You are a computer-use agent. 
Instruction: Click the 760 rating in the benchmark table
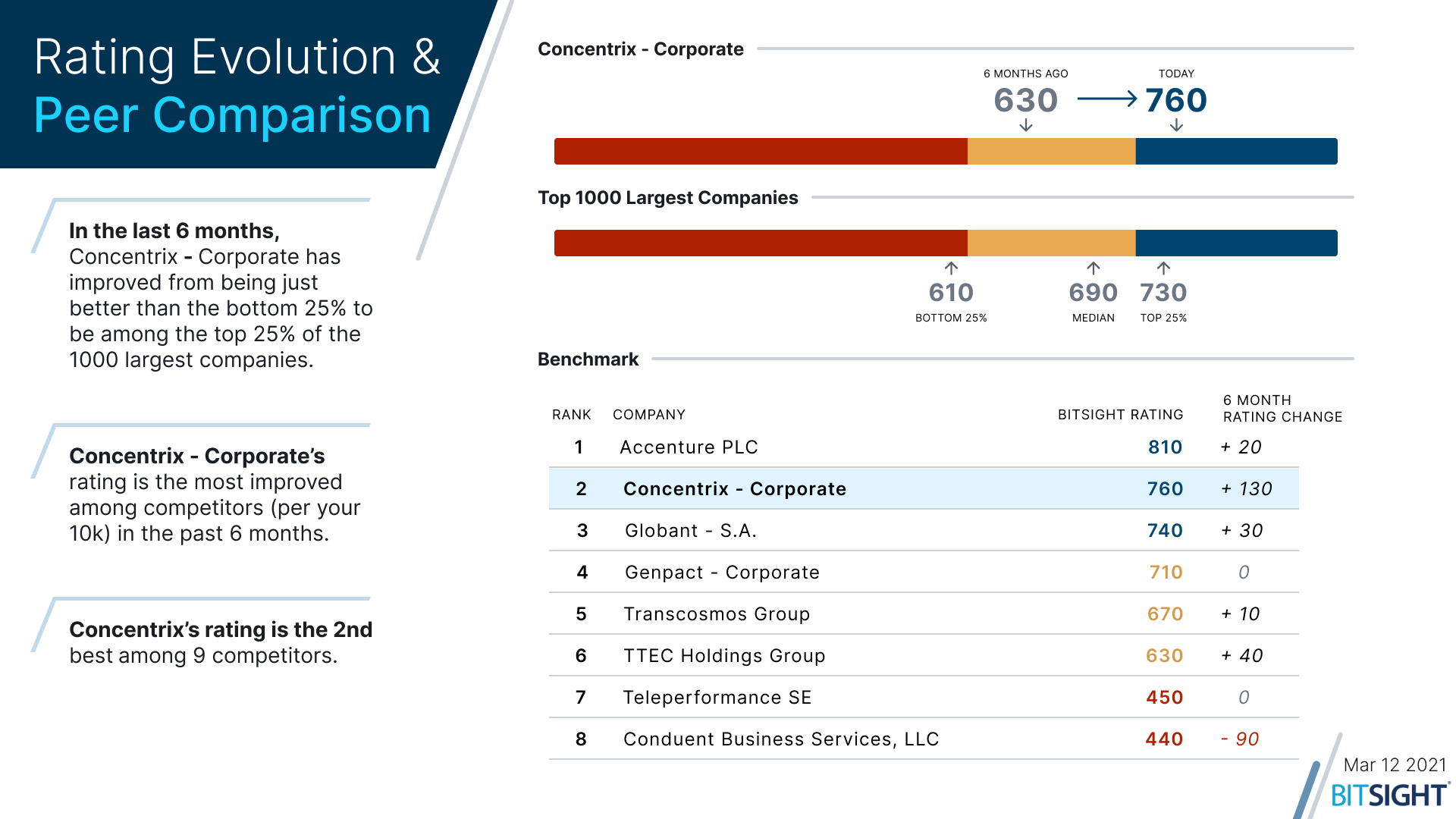point(1165,489)
